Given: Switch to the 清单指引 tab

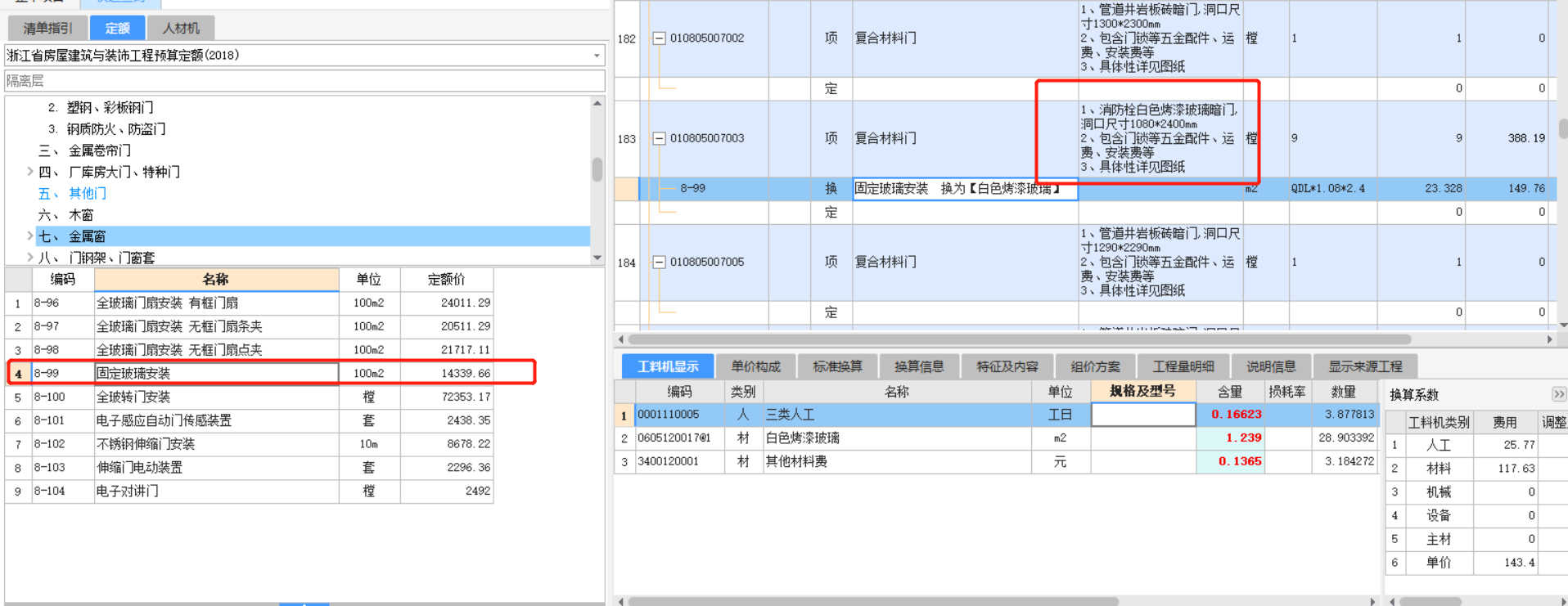Looking at the screenshot, I should (47, 28).
